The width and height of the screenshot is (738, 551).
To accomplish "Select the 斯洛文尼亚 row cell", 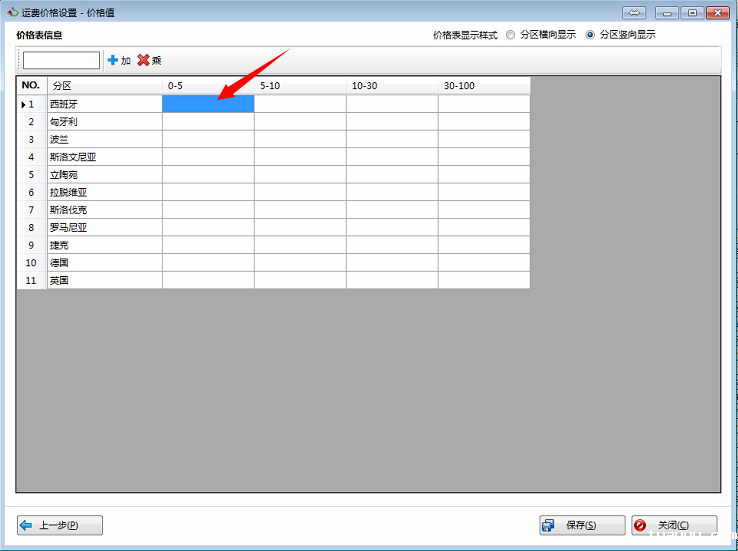I will 104,157.
